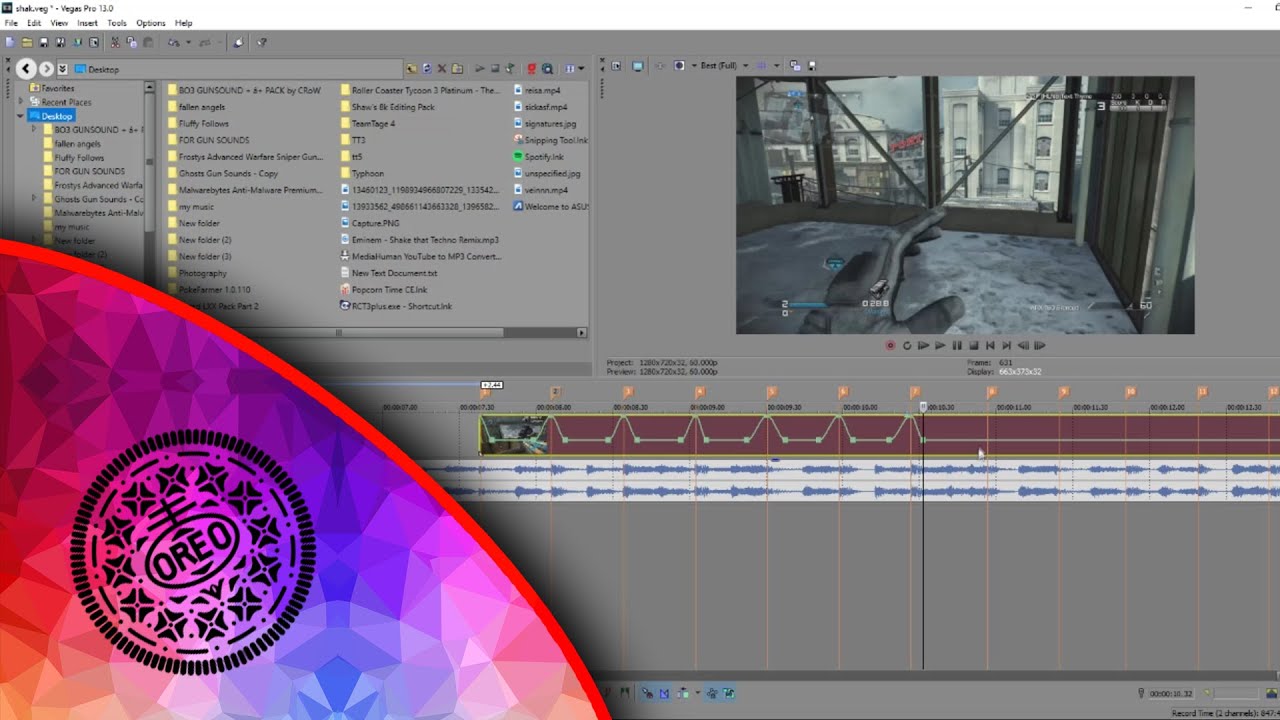Click the Video Preview on External Monitor icon
1280x720 pixels.
(x=638, y=66)
